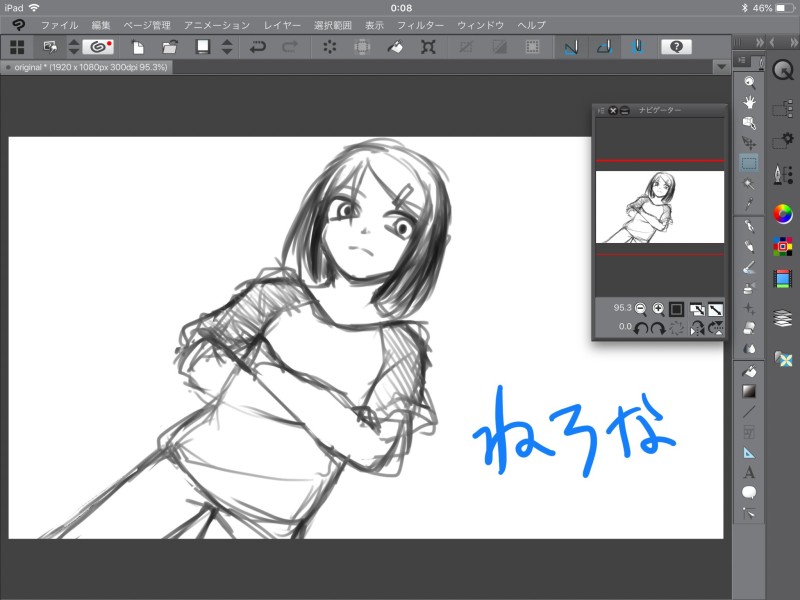Select the Gradient tool
The height and width of the screenshot is (600, 800).
pyautogui.click(x=749, y=391)
